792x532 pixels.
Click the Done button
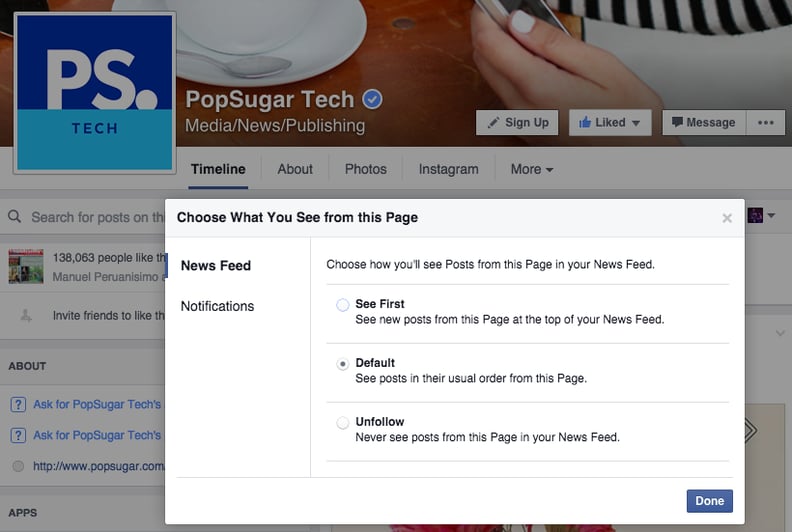(709, 501)
